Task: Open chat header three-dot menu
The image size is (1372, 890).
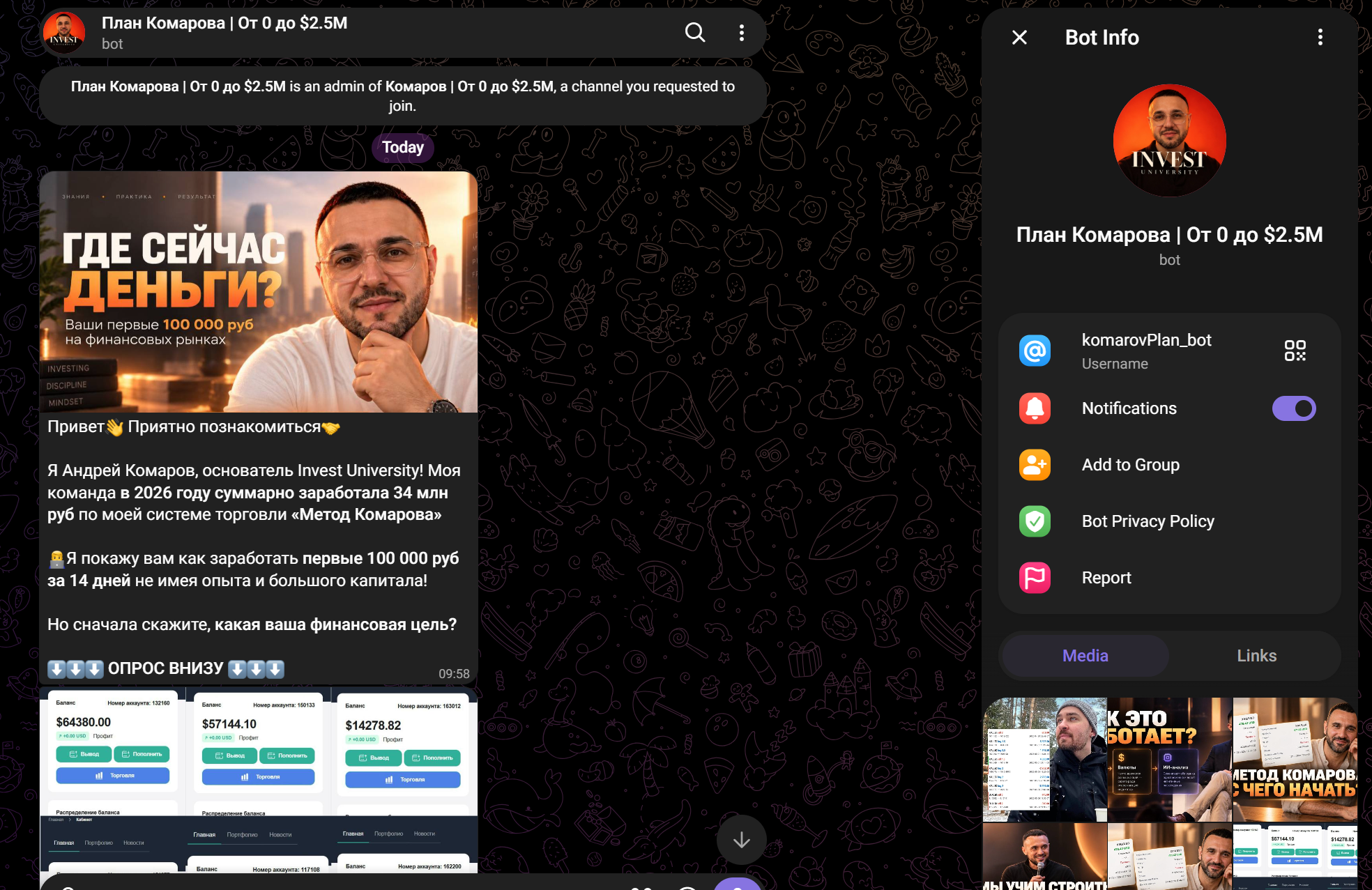Action: coord(741,33)
